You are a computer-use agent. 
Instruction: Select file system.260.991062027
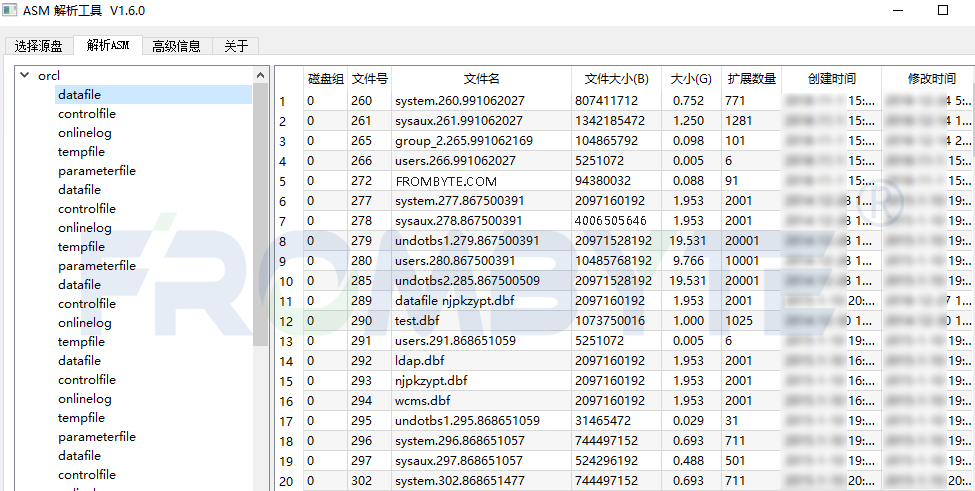pyautogui.click(x=482, y=101)
